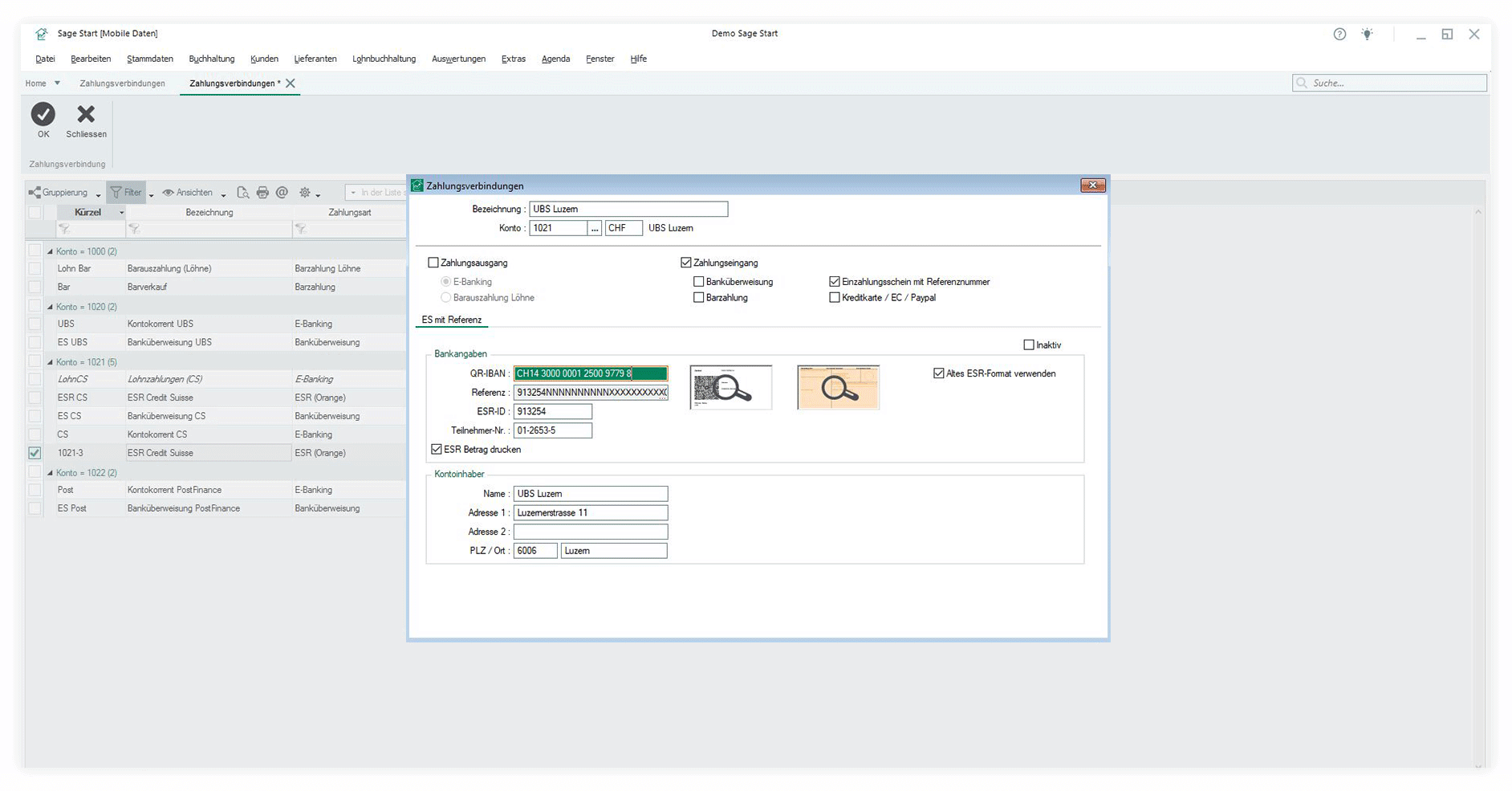
Task: Enable the Banküberweisung checkbox
Action: 699,282
